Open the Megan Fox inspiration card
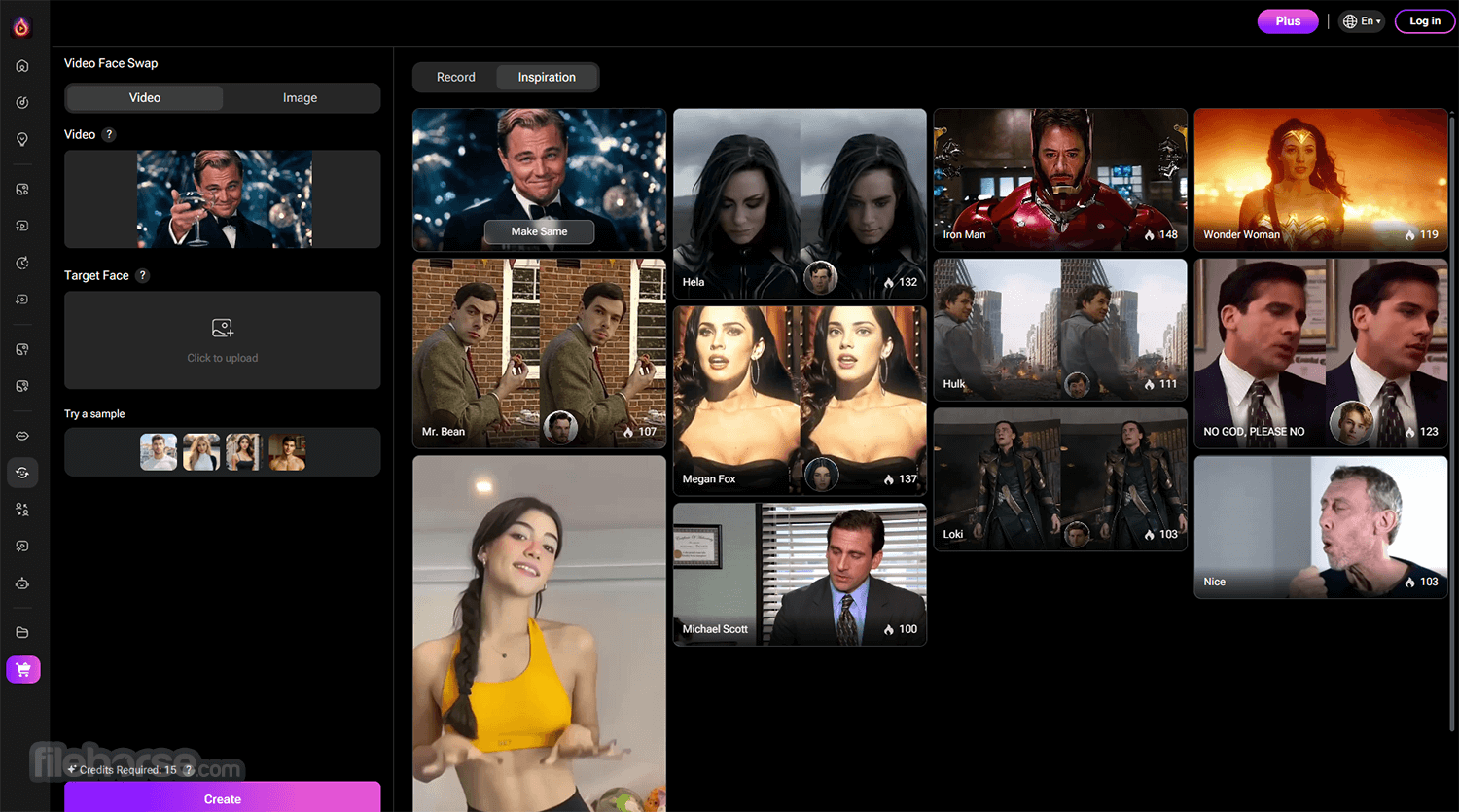 point(800,401)
